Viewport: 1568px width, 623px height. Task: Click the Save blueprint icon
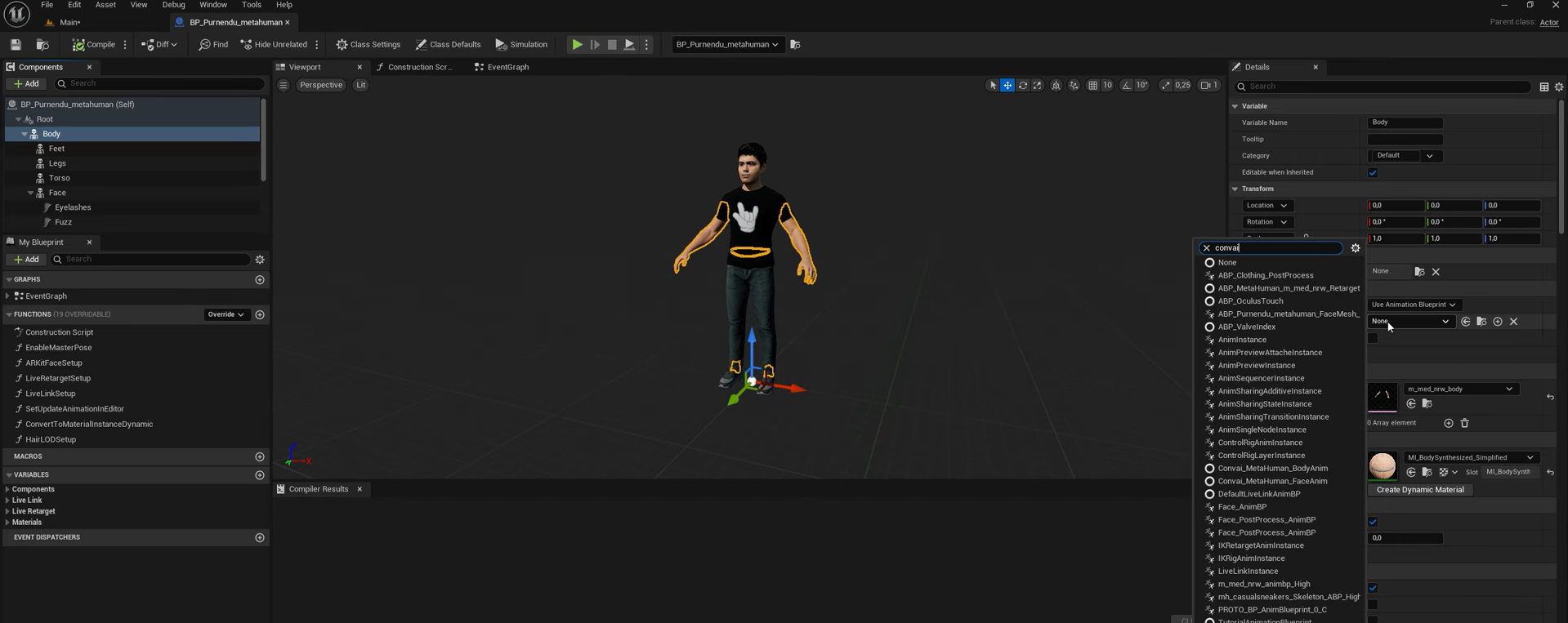pyautogui.click(x=16, y=45)
